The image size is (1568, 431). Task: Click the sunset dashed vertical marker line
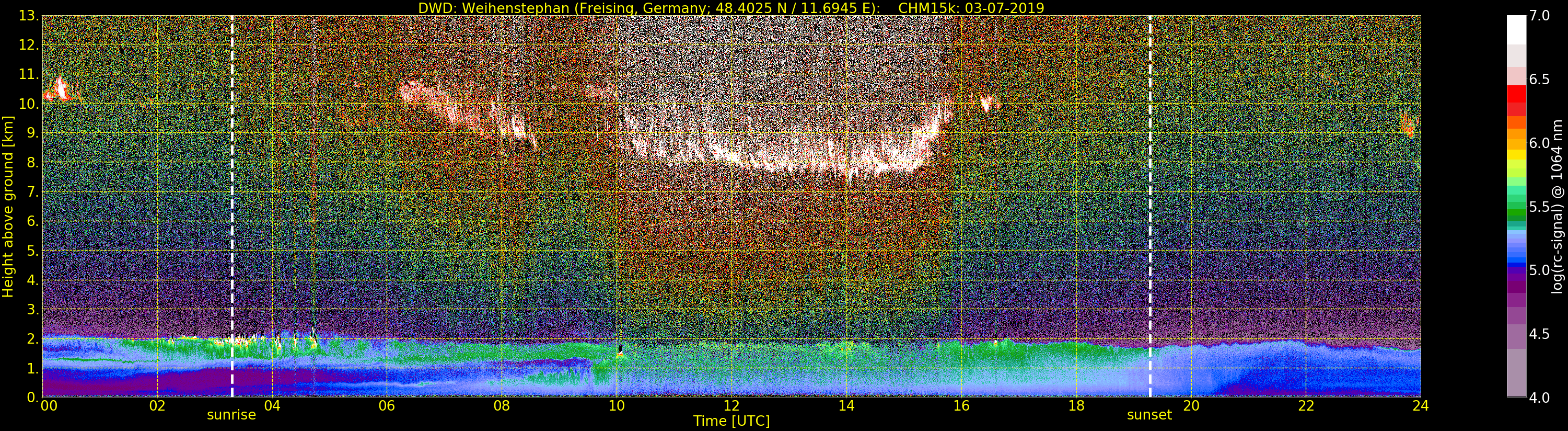1150,206
